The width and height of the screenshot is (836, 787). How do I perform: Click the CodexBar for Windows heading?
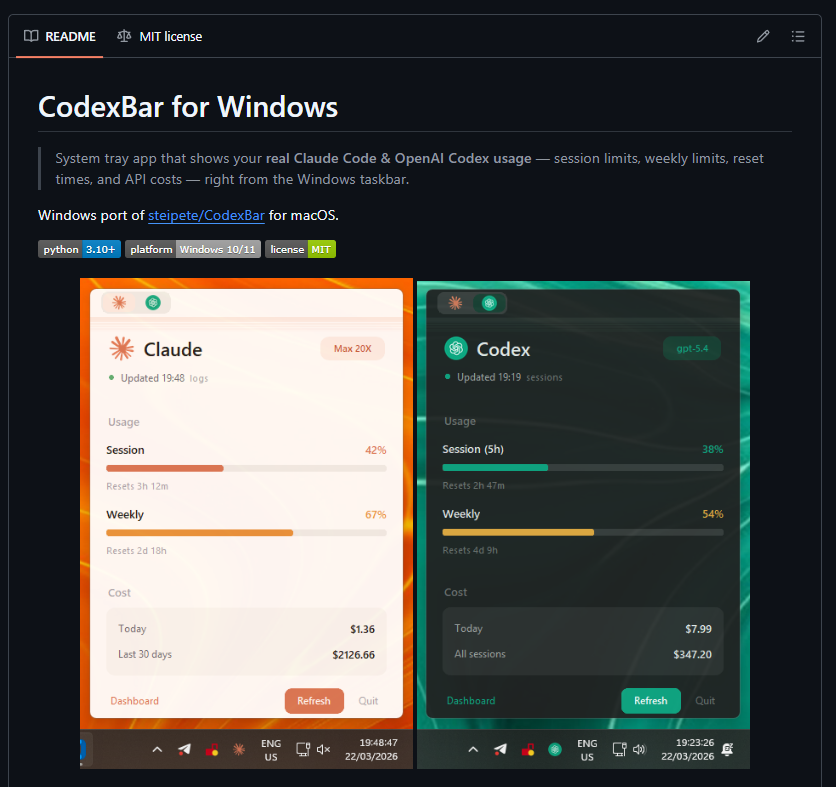pyautogui.click(x=188, y=107)
